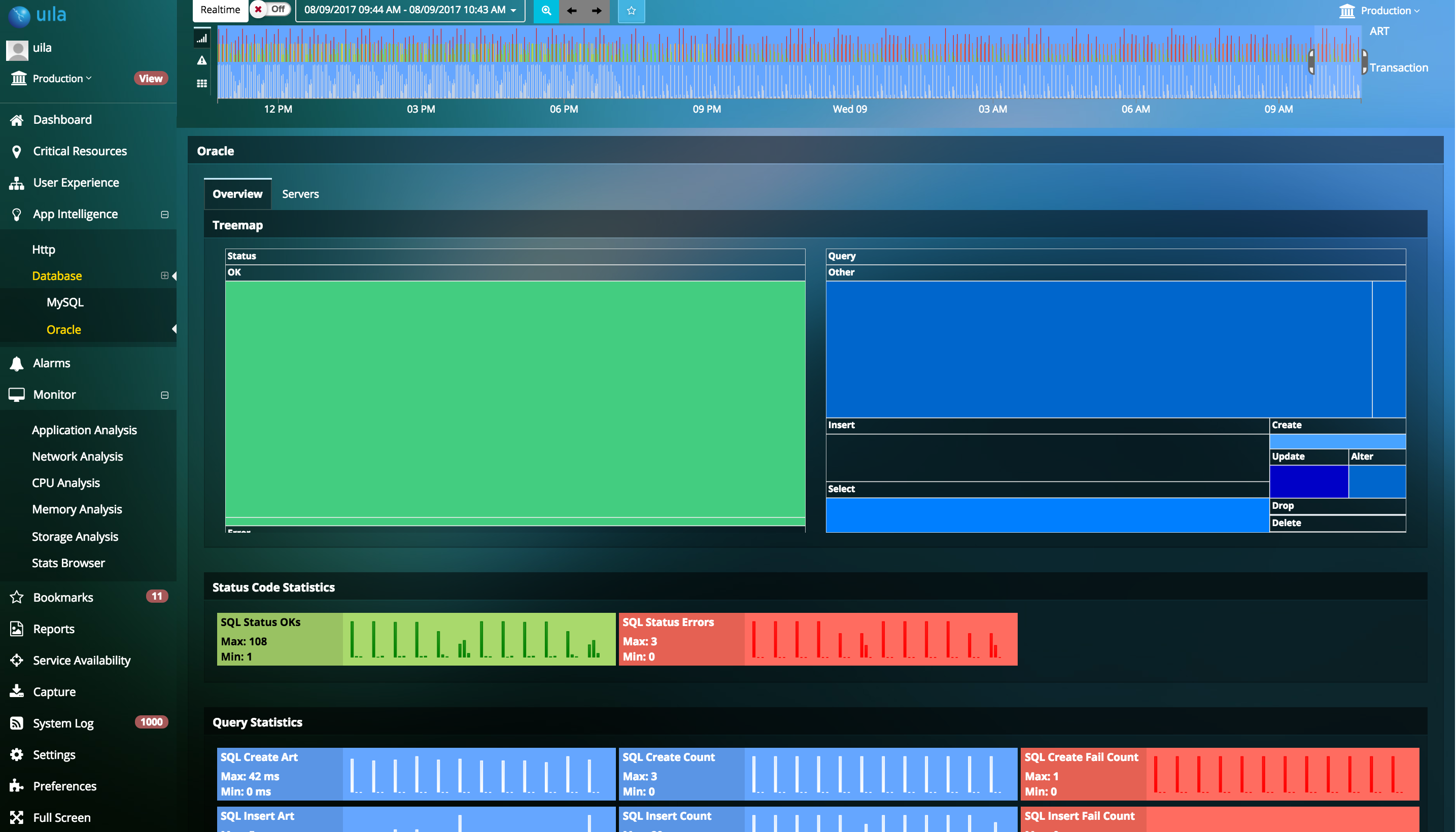The height and width of the screenshot is (832, 1456).
Task: Open the Production environment dropdown at top right
Action: pyautogui.click(x=1383, y=10)
